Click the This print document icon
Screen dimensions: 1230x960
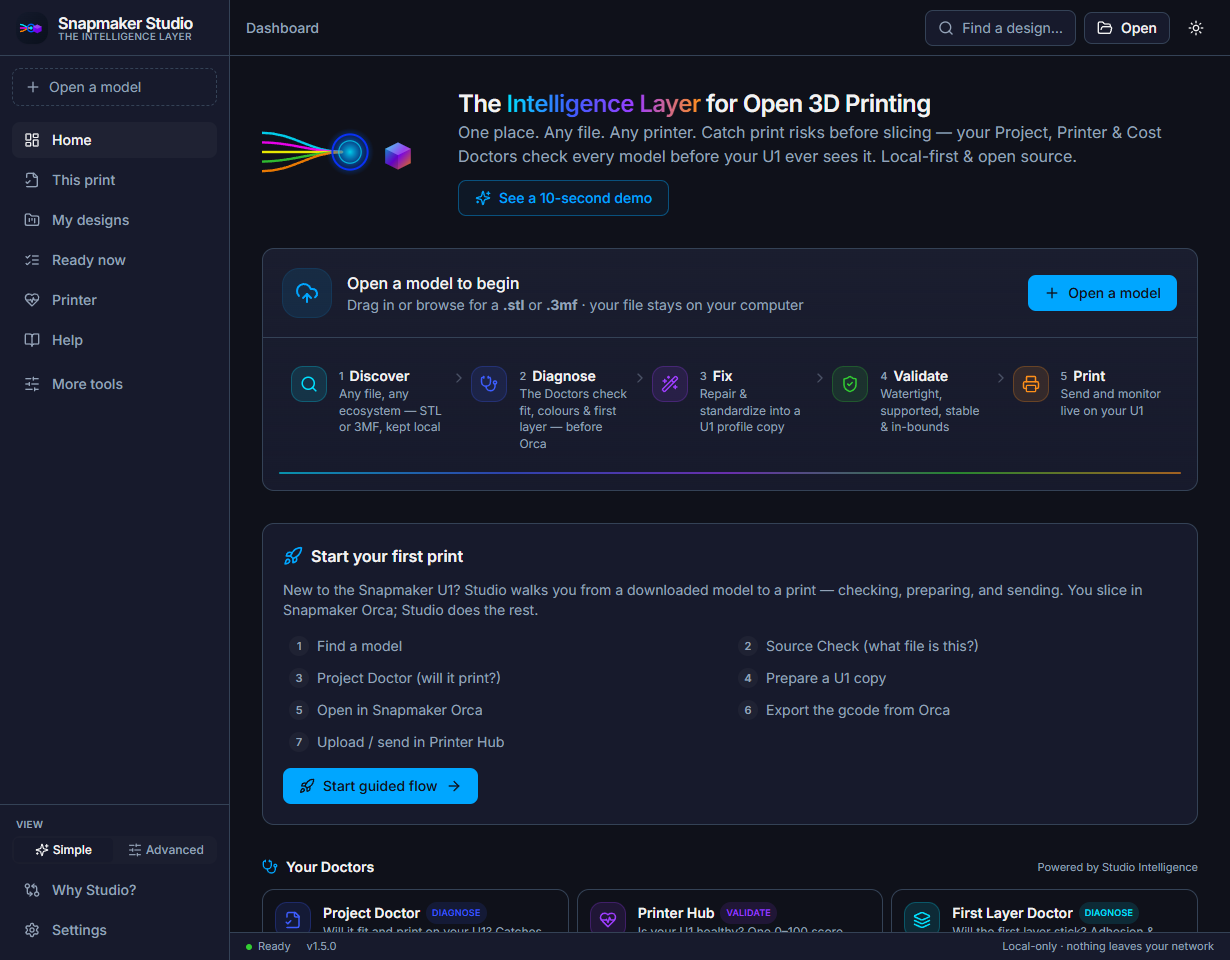coord(32,180)
